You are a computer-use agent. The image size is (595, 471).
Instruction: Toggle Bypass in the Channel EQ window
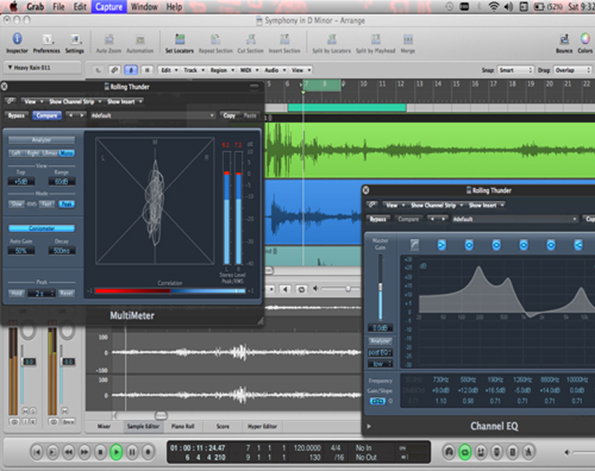pos(378,219)
